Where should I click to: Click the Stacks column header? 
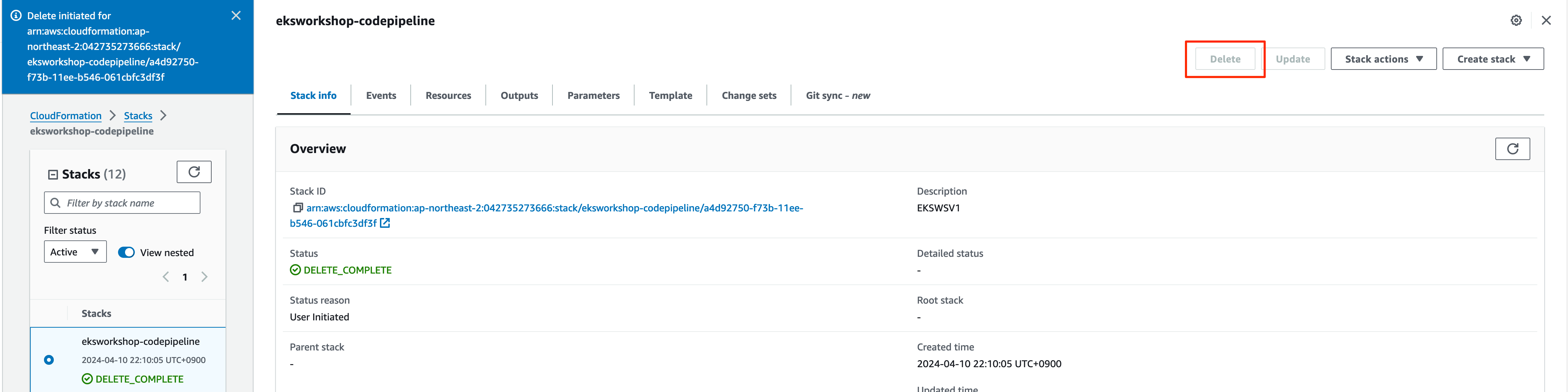click(96, 313)
